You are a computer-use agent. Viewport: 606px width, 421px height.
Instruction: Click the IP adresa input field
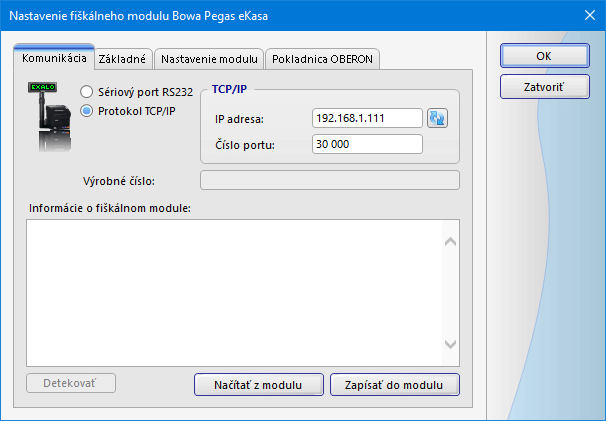[x=367, y=119]
